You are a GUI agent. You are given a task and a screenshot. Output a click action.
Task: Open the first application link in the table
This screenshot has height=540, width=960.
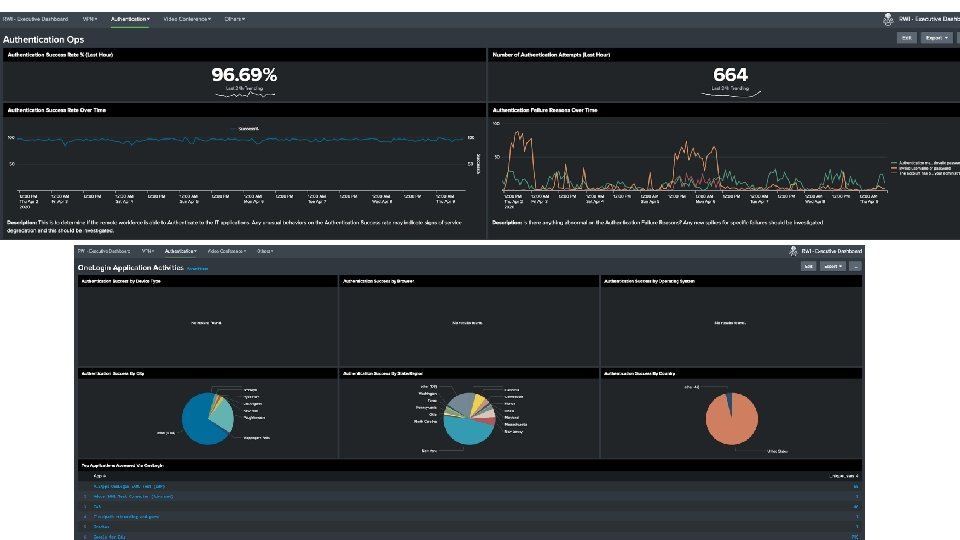129,486
